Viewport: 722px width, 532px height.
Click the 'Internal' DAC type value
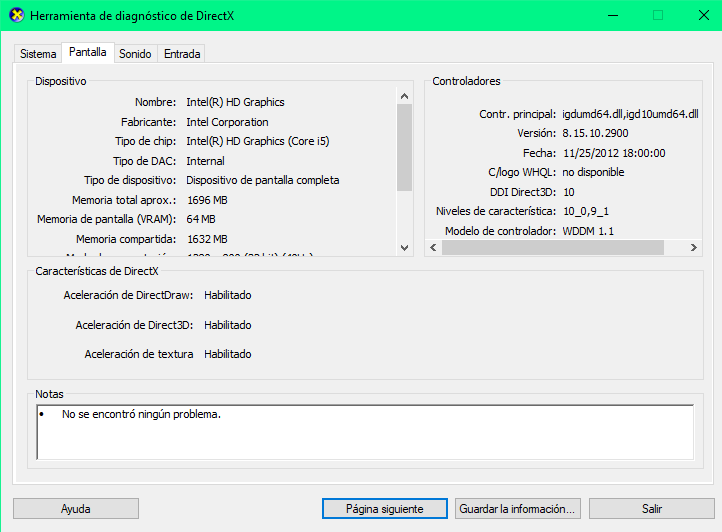tap(205, 161)
